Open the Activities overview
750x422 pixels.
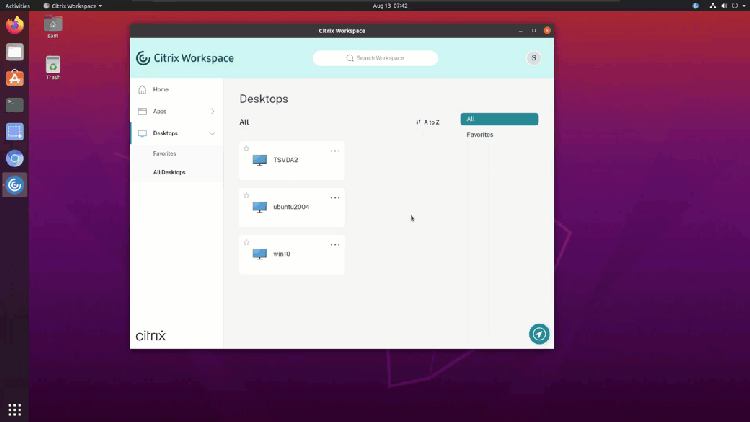pyautogui.click(x=17, y=6)
